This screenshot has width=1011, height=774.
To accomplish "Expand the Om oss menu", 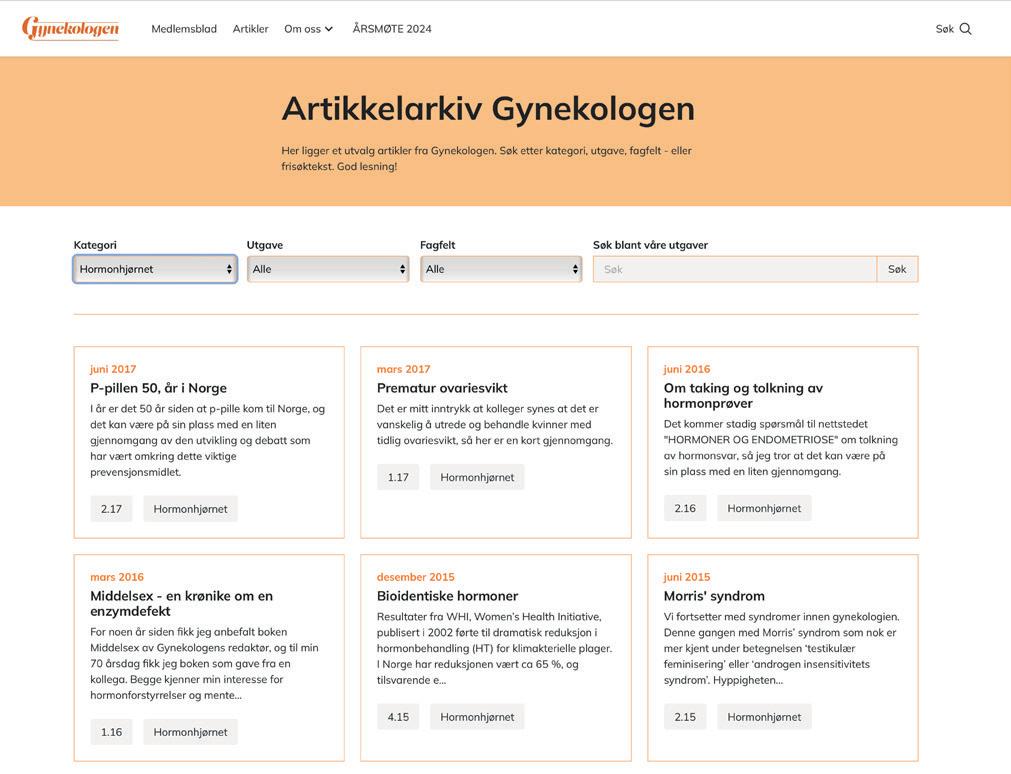I will point(308,28).
